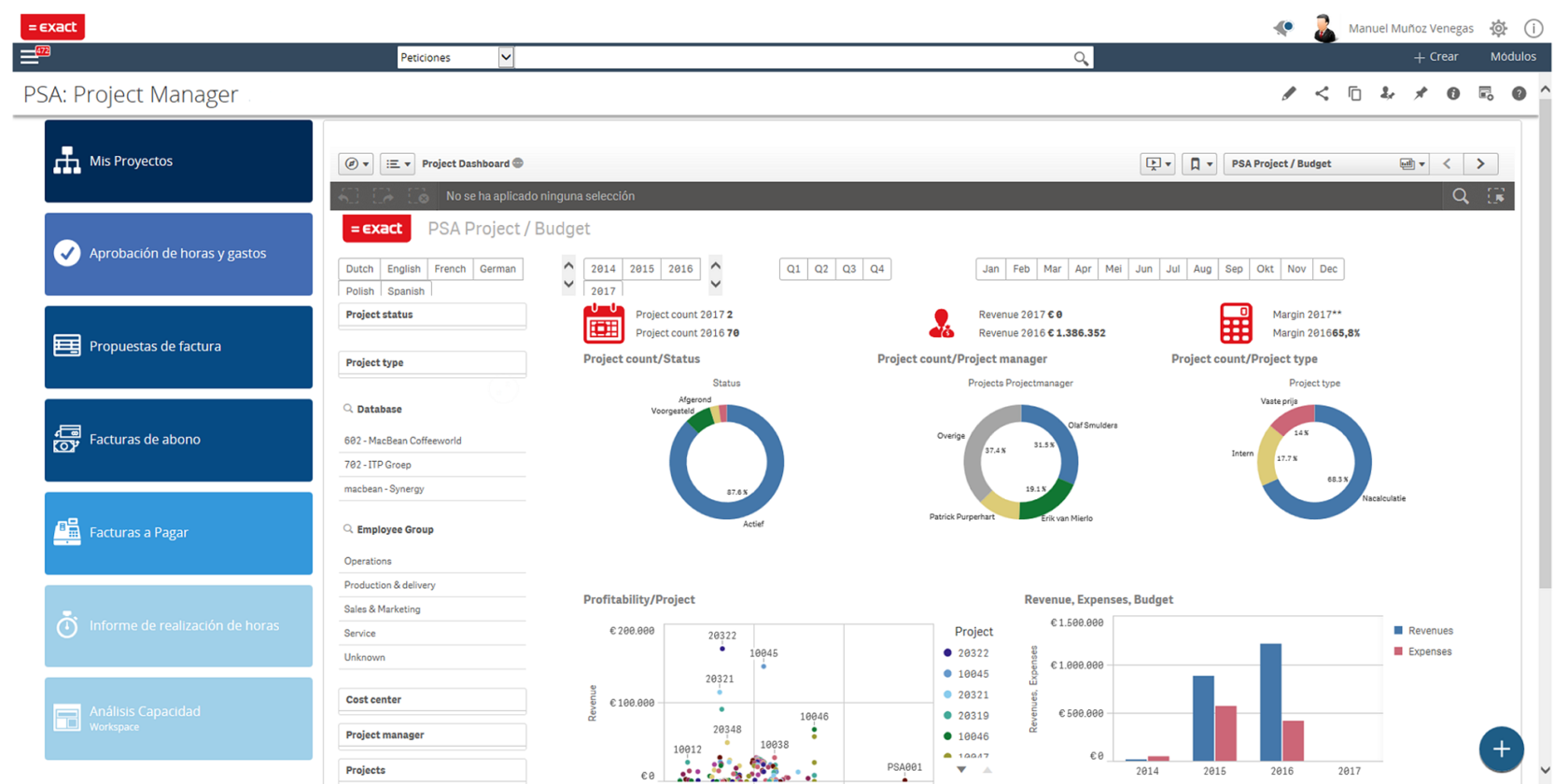Click Expenses legend color swatch
This screenshot has width=1568, height=784.
click(x=1398, y=651)
